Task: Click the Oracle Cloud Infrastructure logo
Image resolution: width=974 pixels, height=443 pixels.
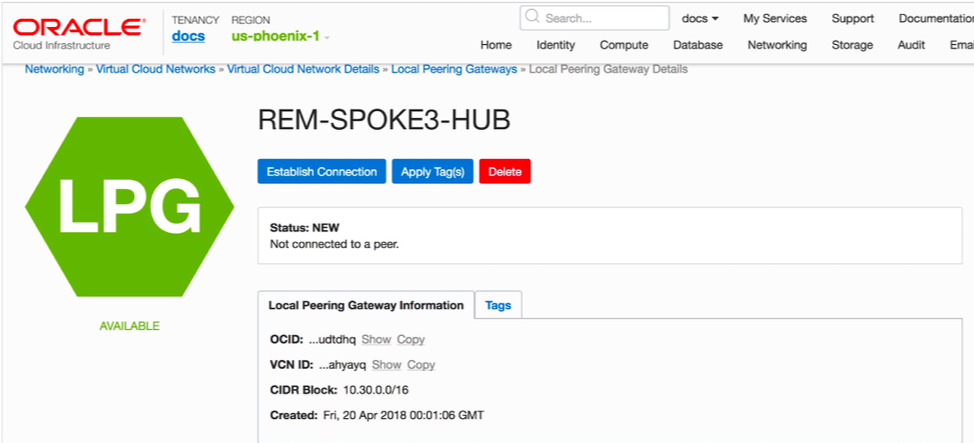Action: tap(75, 32)
